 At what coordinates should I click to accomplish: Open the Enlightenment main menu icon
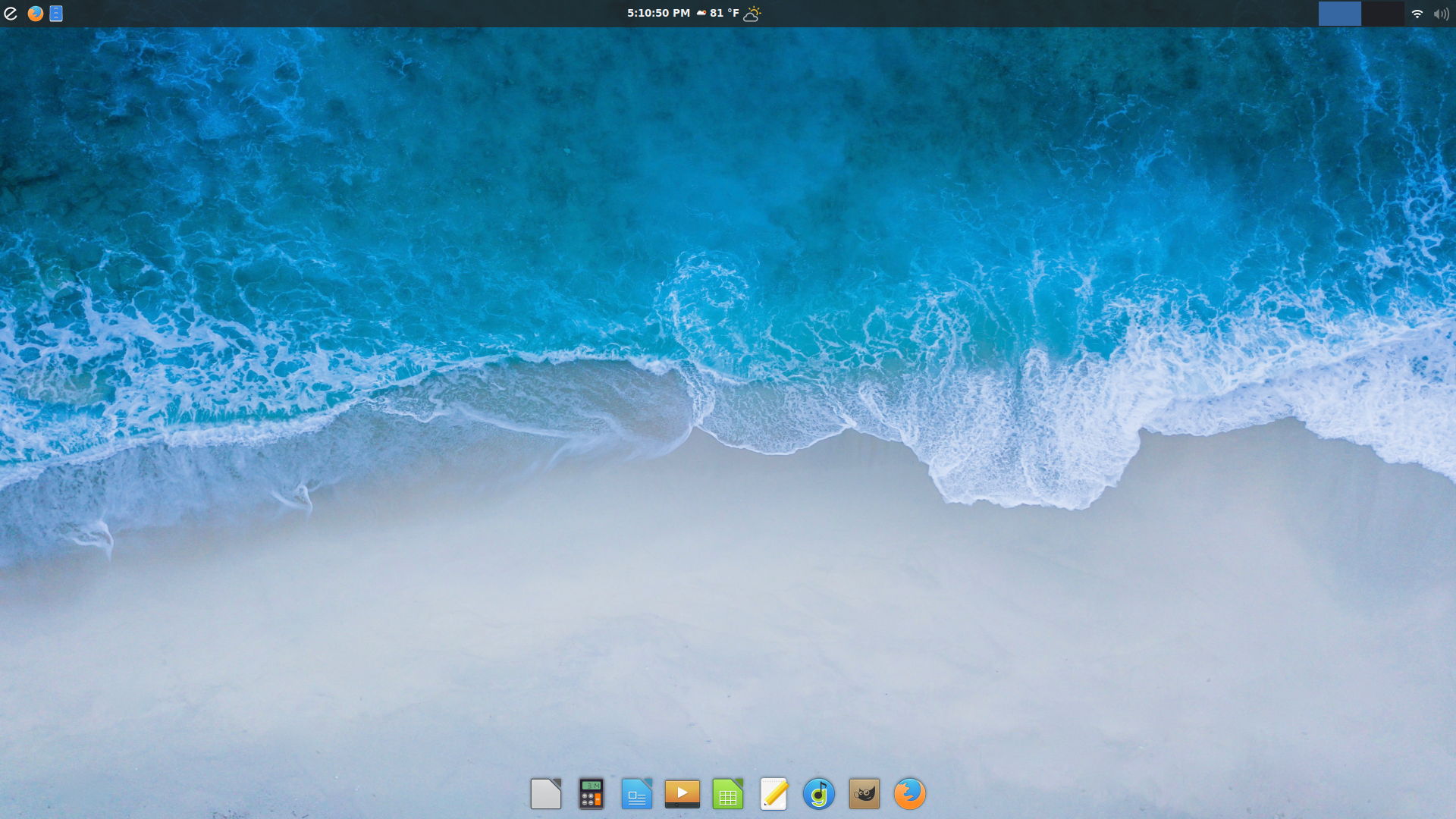click(x=11, y=14)
